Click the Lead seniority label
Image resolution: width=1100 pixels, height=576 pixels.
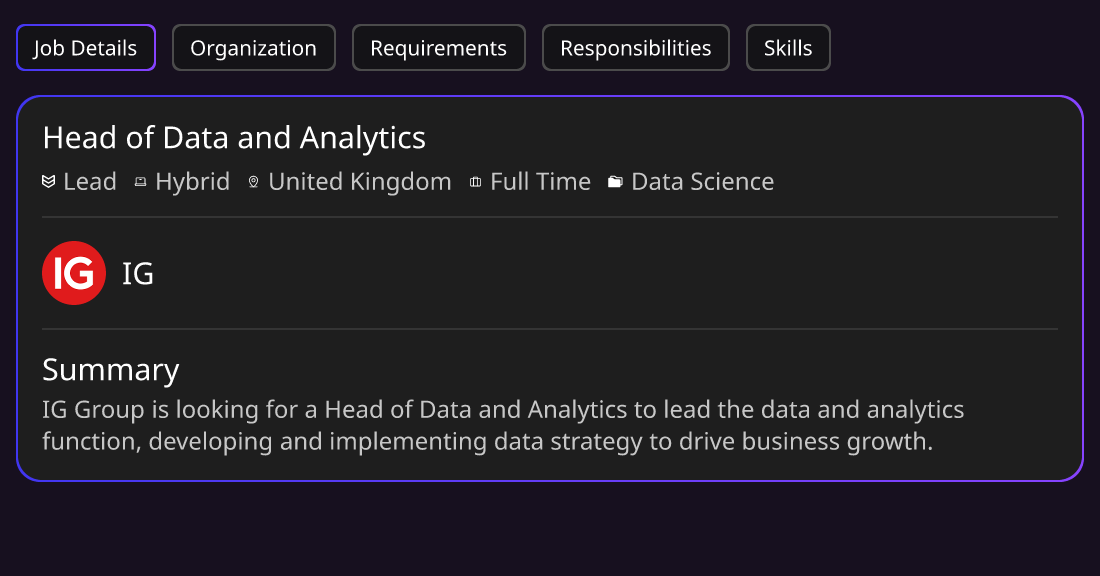coord(90,182)
